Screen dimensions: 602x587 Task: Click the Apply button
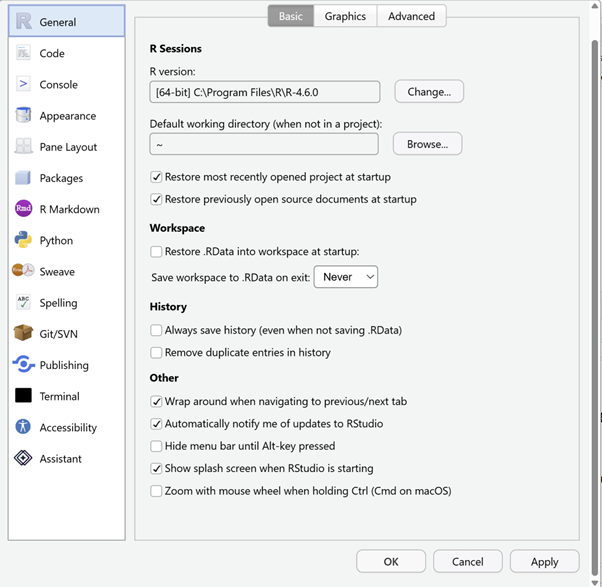pyautogui.click(x=544, y=562)
